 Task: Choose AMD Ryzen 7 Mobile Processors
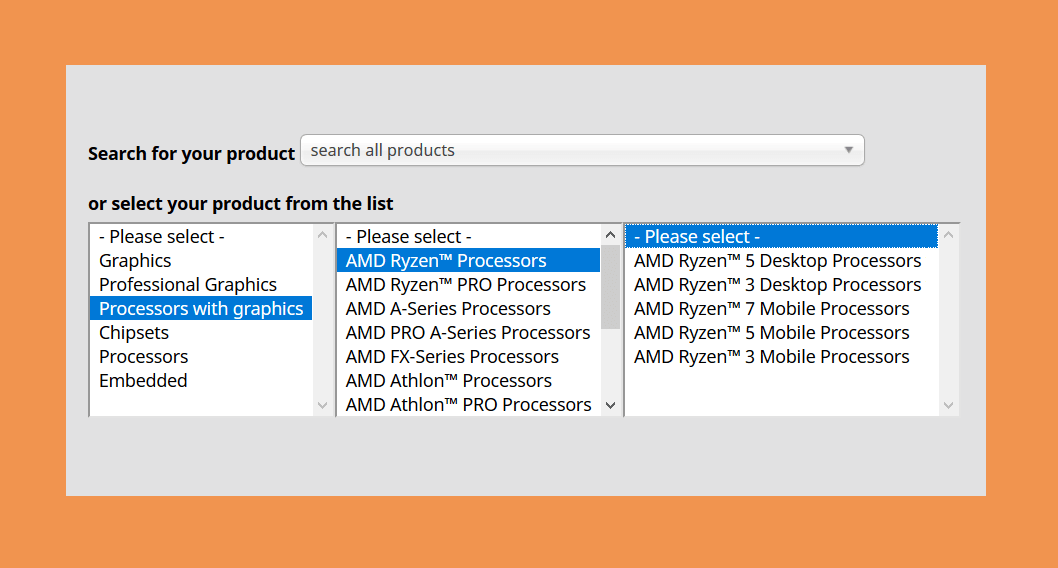[x=781, y=308]
